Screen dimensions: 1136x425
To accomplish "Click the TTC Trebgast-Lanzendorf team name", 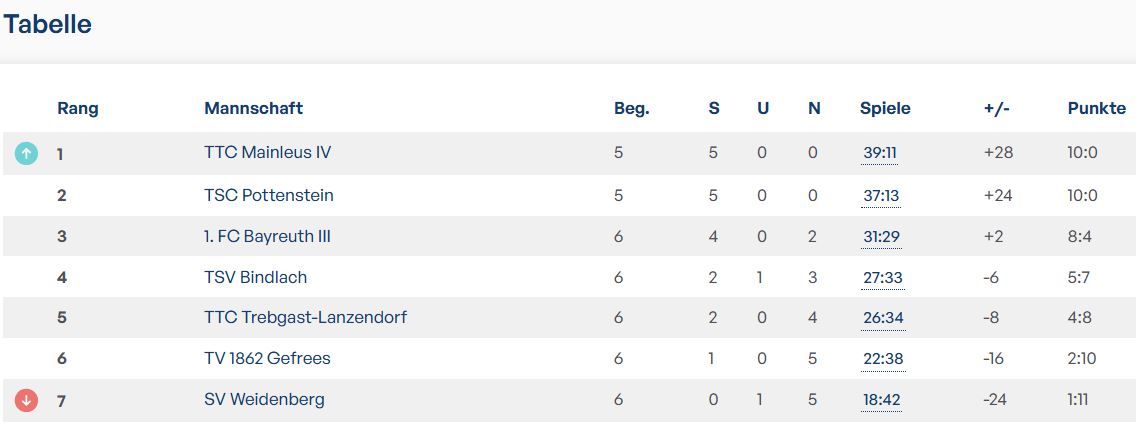I will click(x=306, y=318).
